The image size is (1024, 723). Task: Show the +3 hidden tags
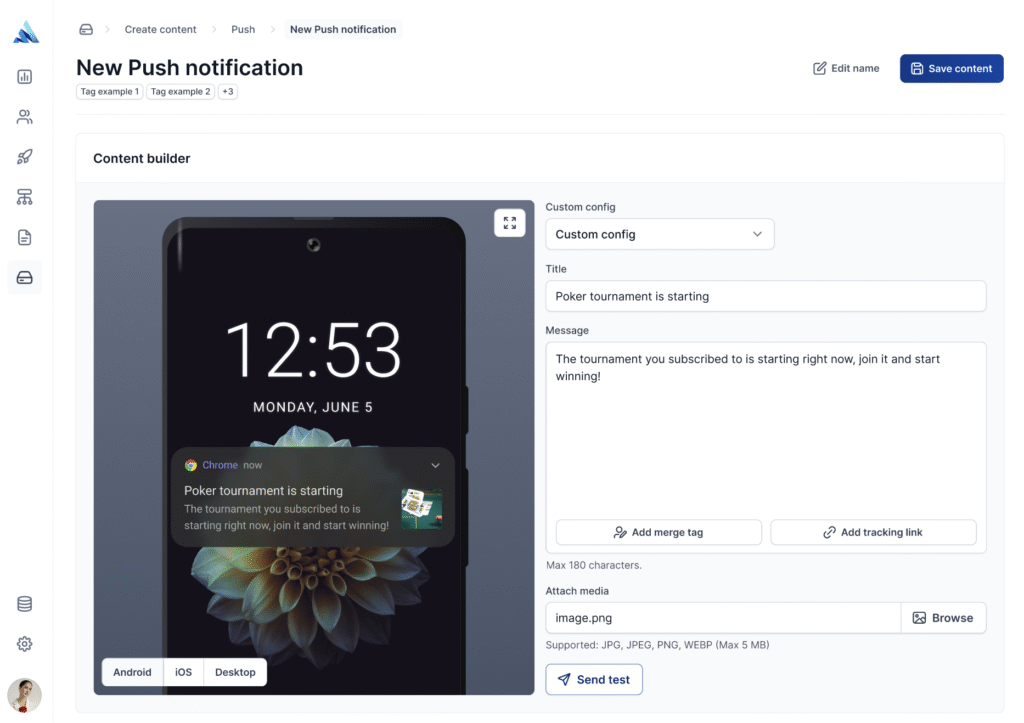point(227,91)
